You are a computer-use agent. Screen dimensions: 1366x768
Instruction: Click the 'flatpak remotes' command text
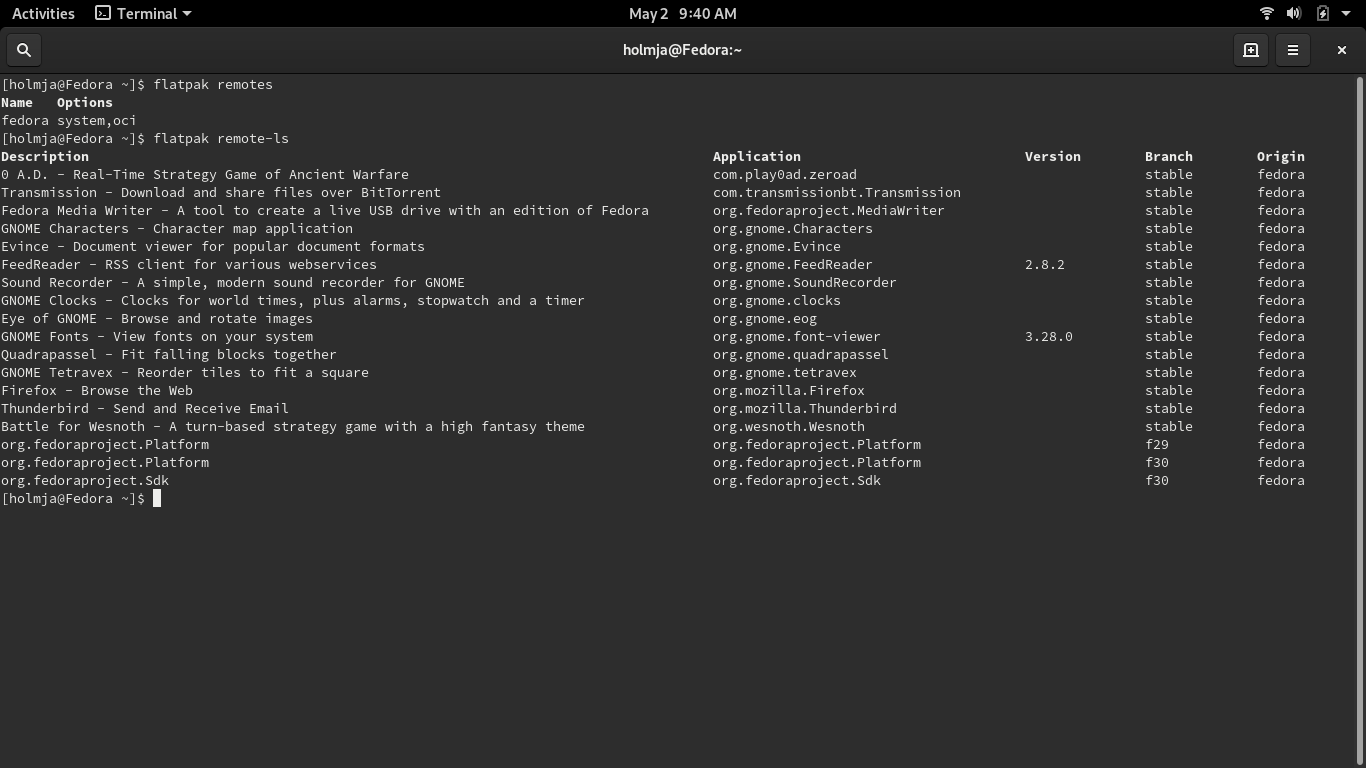[x=213, y=84]
